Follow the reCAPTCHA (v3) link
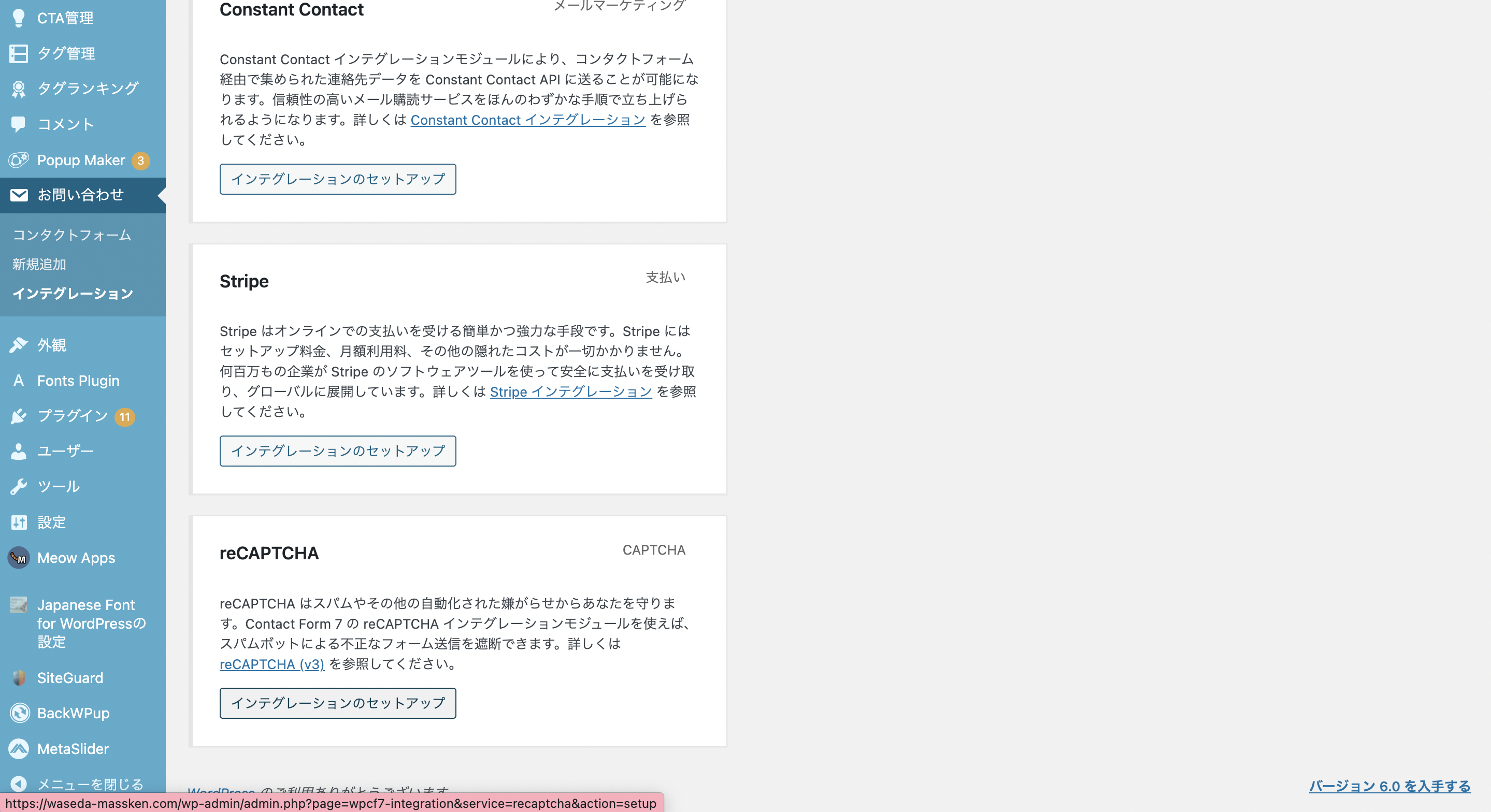The width and height of the screenshot is (1491, 812). pos(271,664)
